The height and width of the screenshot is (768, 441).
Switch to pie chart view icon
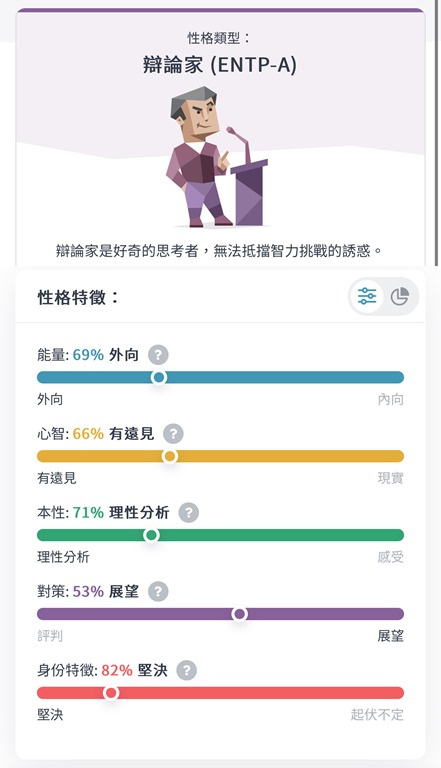point(399,296)
